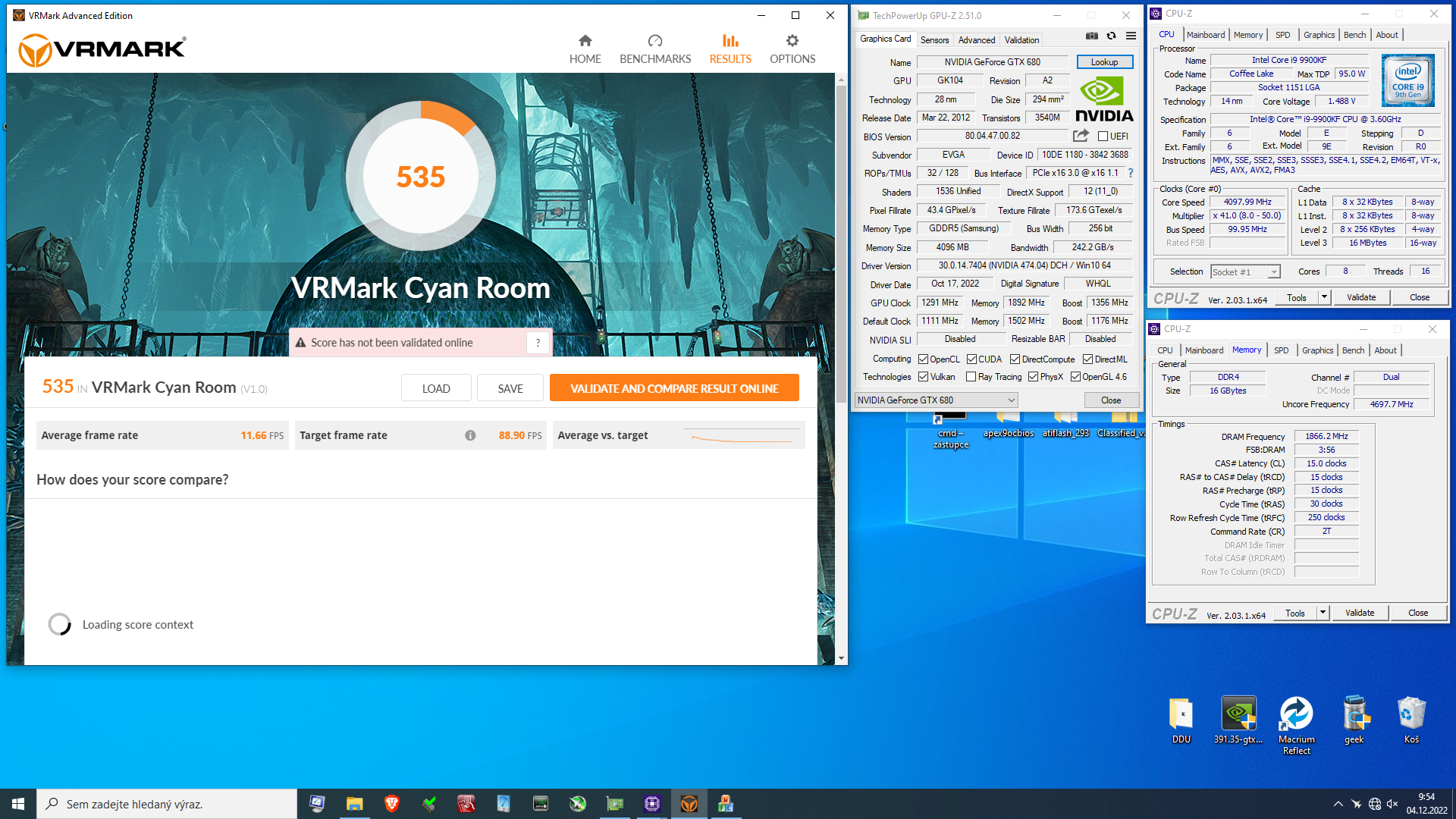Image resolution: width=1456 pixels, height=819 pixels.
Task: Open Graphics tab in the upper CPU-Z
Action: (x=1319, y=35)
